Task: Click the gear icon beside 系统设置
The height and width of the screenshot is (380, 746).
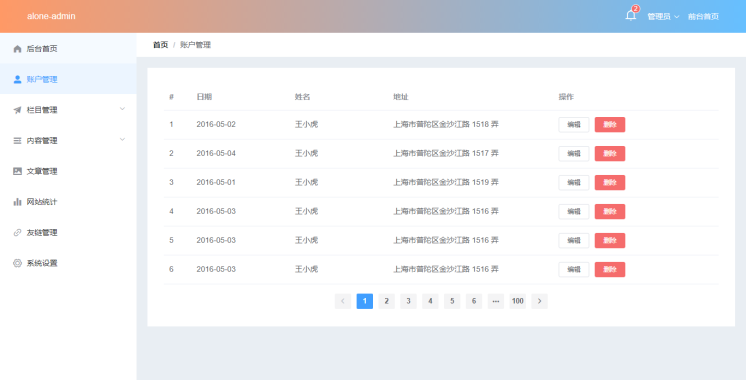Action: pos(18,263)
